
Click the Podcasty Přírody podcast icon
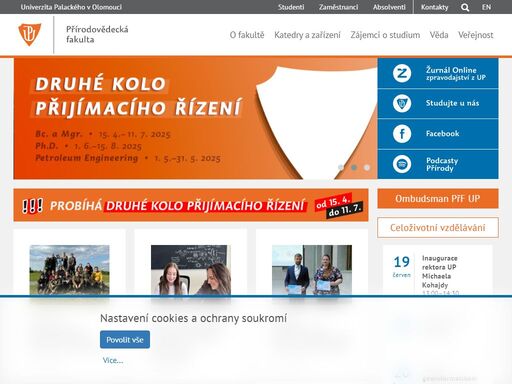click(x=402, y=164)
